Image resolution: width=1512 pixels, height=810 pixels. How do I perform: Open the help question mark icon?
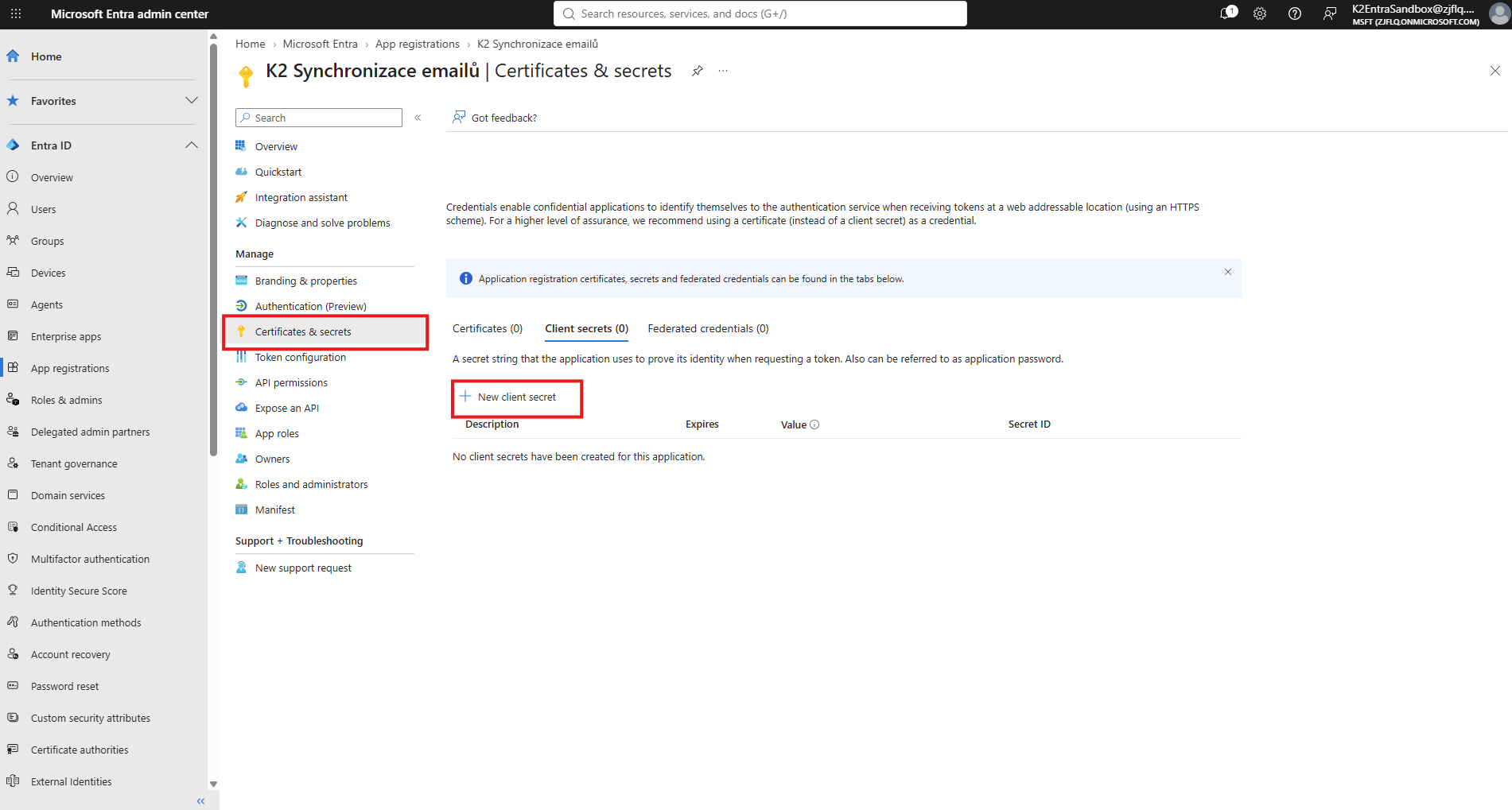pyautogui.click(x=1295, y=14)
